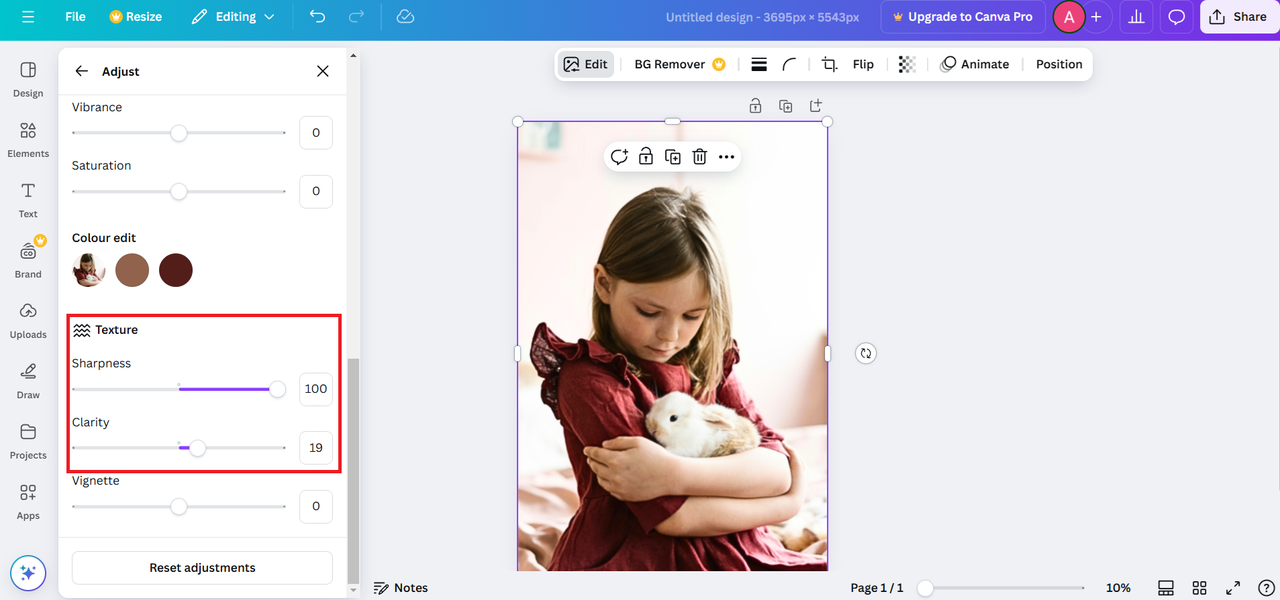Undo the last action
This screenshot has width=1280, height=600.
click(x=317, y=17)
